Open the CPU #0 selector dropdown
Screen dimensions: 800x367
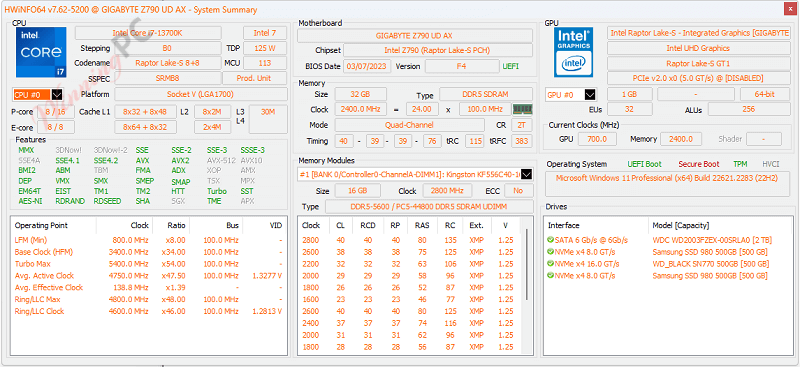(57, 94)
